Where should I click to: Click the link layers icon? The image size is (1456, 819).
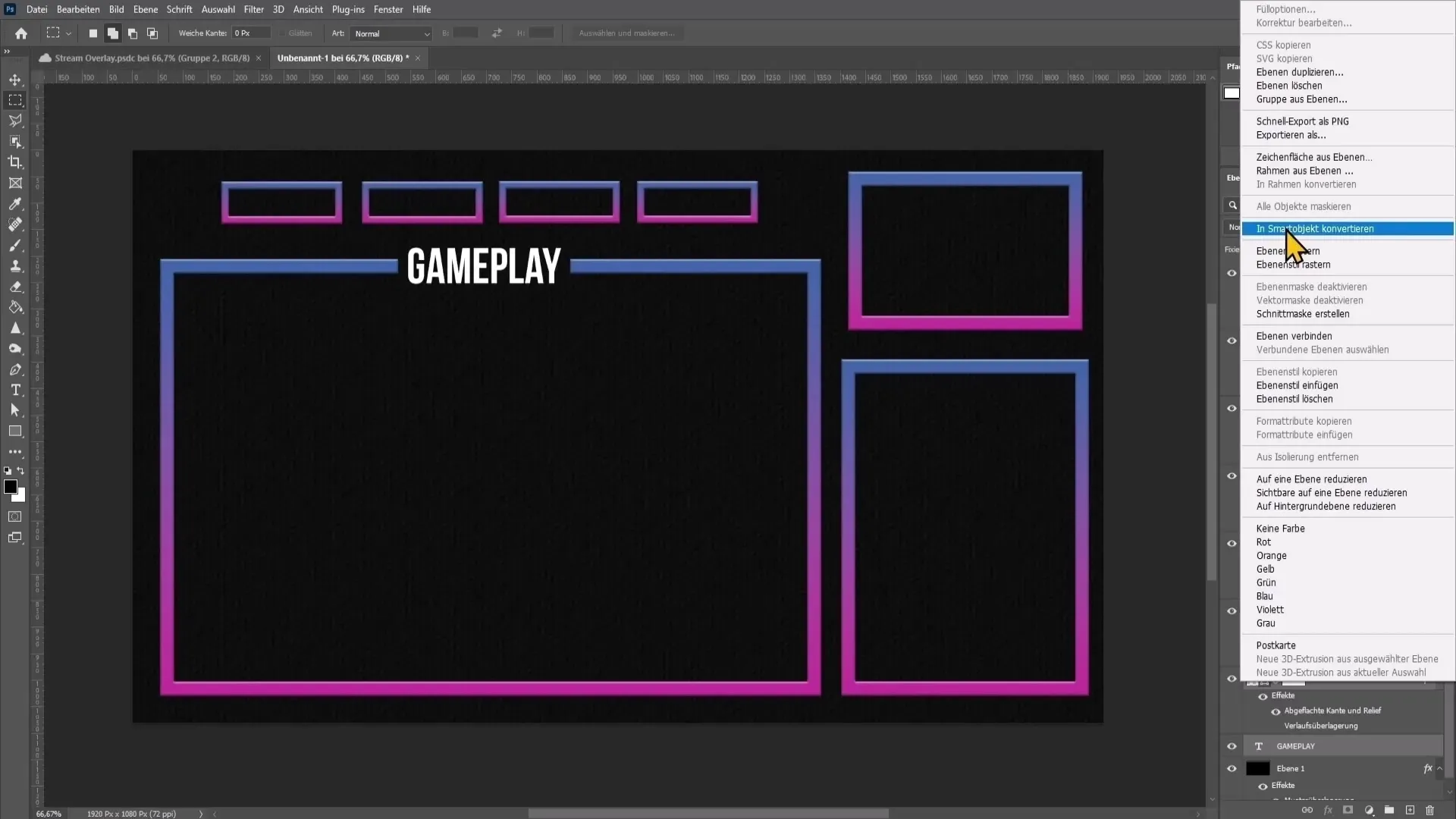coord(1307,810)
